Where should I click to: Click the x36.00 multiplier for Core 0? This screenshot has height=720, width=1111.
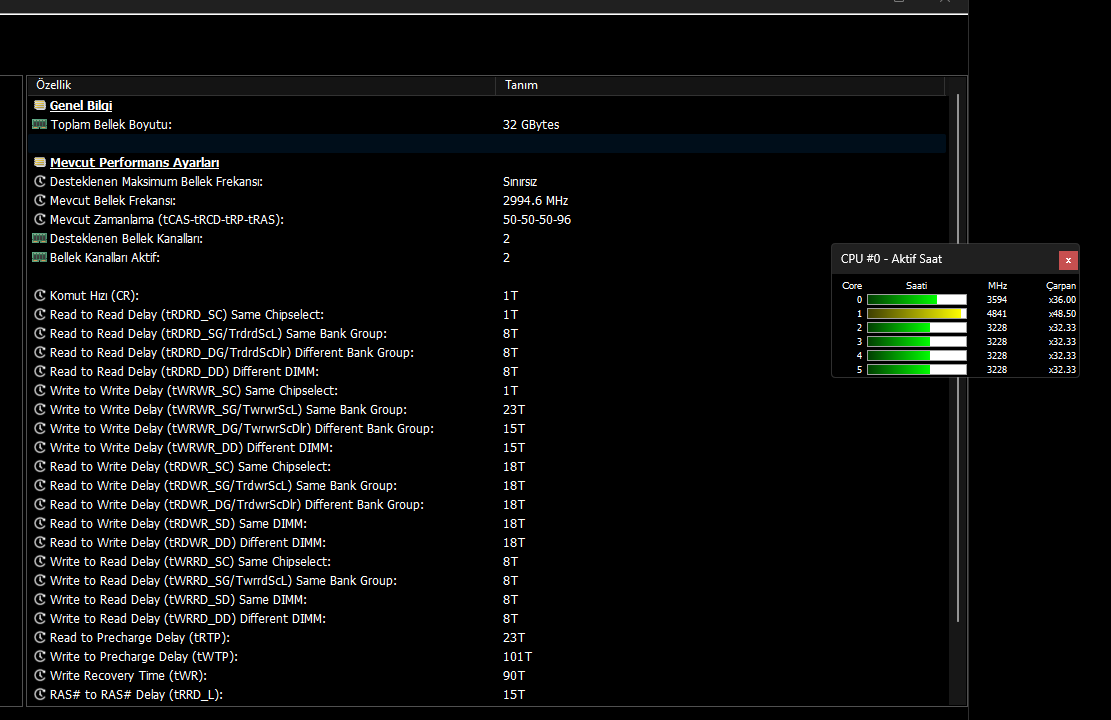tap(1062, 300)
